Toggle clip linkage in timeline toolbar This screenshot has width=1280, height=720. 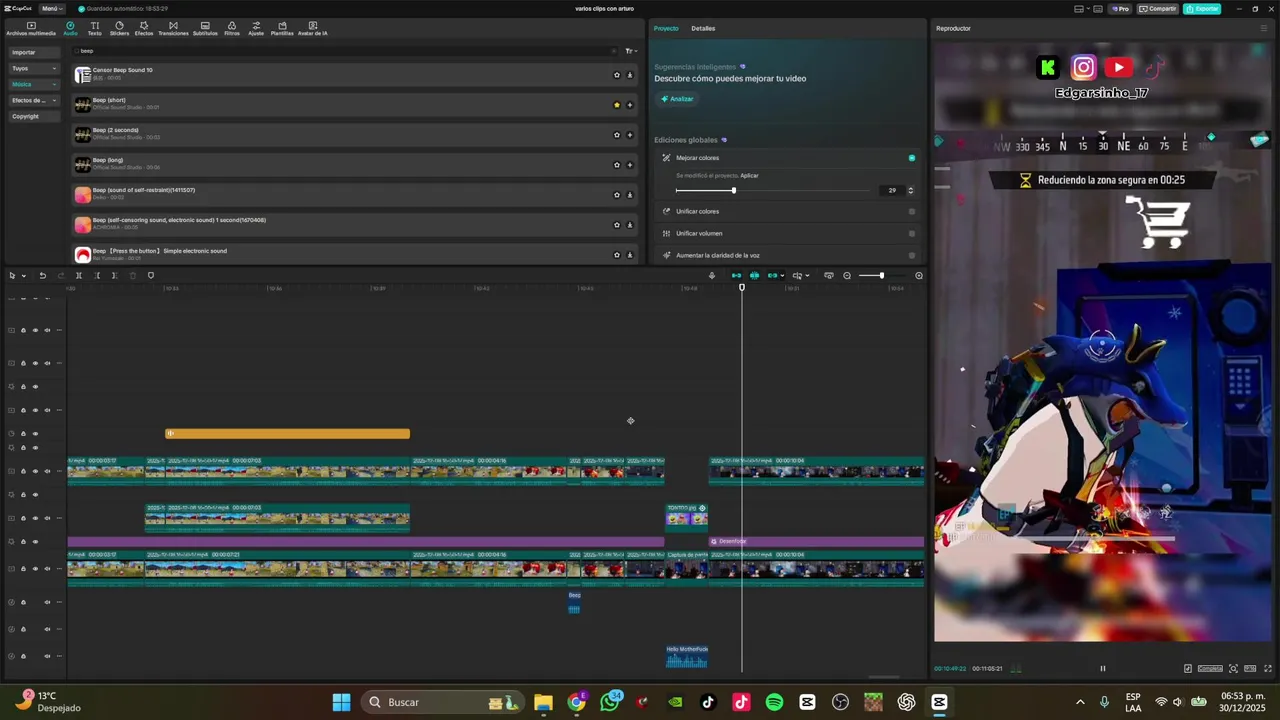773,276
